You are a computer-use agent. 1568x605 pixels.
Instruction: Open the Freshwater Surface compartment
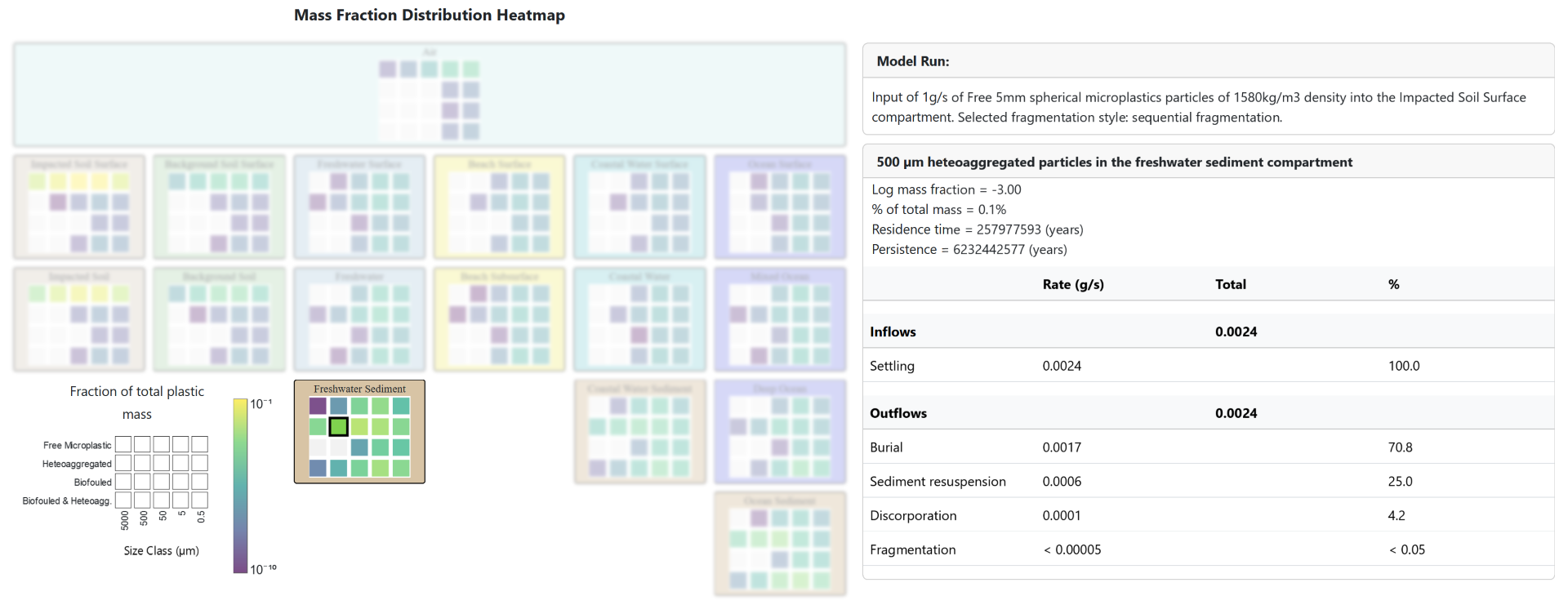(359, 207)
